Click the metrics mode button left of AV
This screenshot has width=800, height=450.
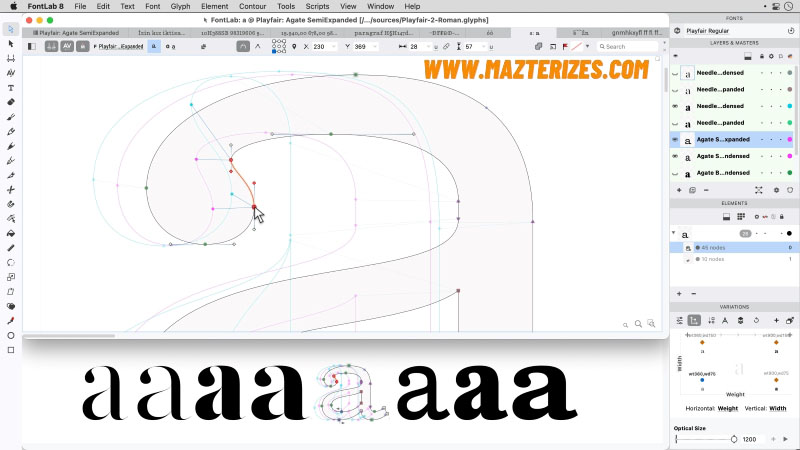coord(51,46)
